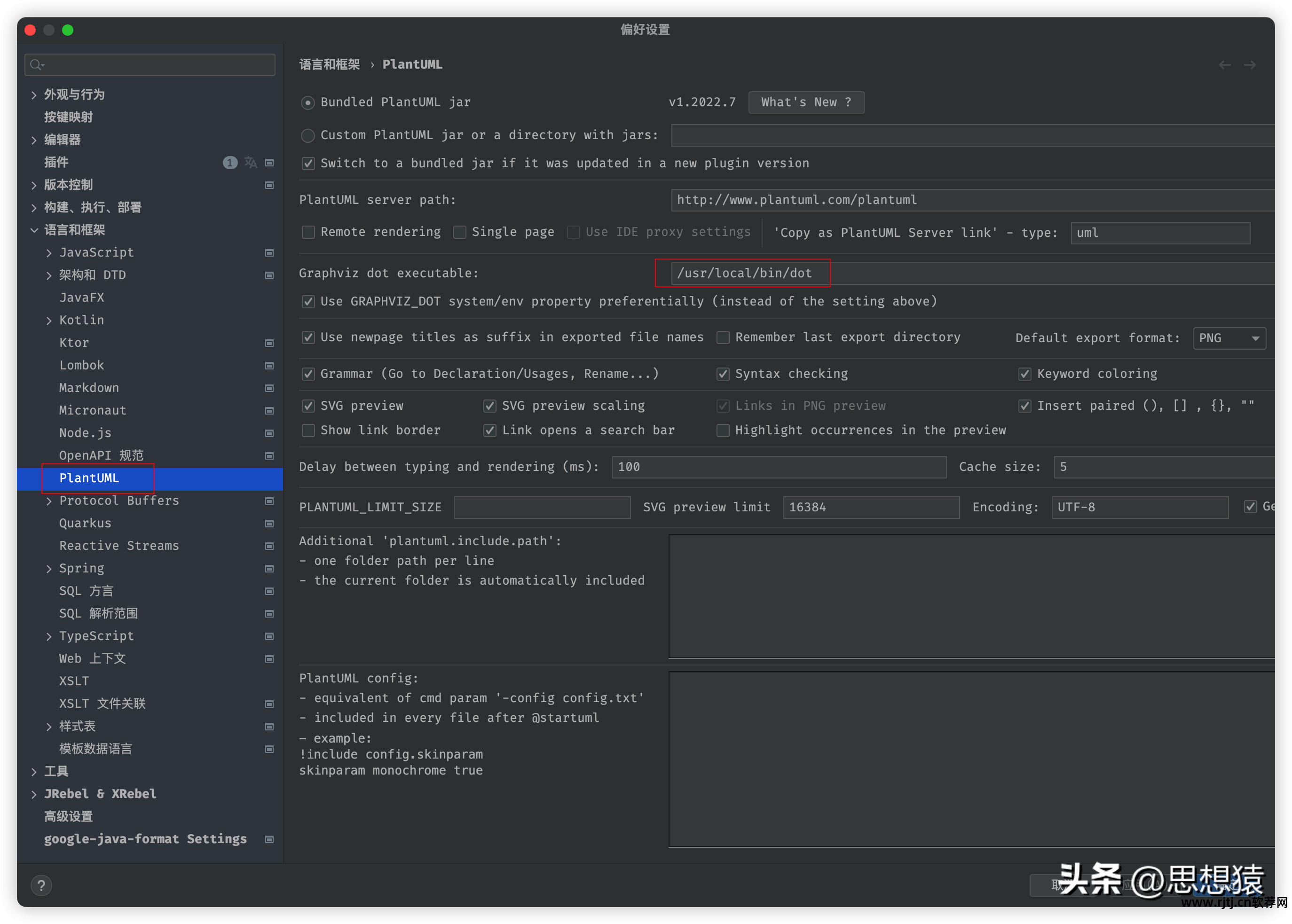Click the project-level icon beside google-java-format Settings
This screenshot has width=1292, height=924.
pos(269,839)
